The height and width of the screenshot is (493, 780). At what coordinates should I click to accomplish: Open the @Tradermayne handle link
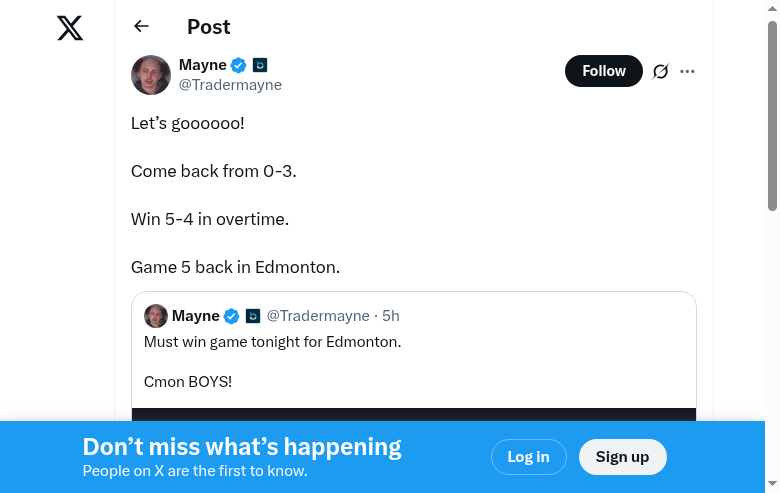tap(230, 85)
